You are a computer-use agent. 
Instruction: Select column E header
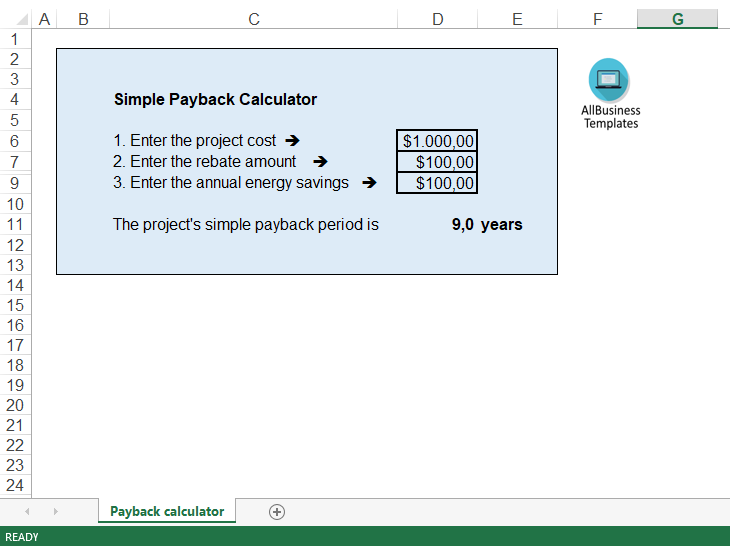coord(517,19)
